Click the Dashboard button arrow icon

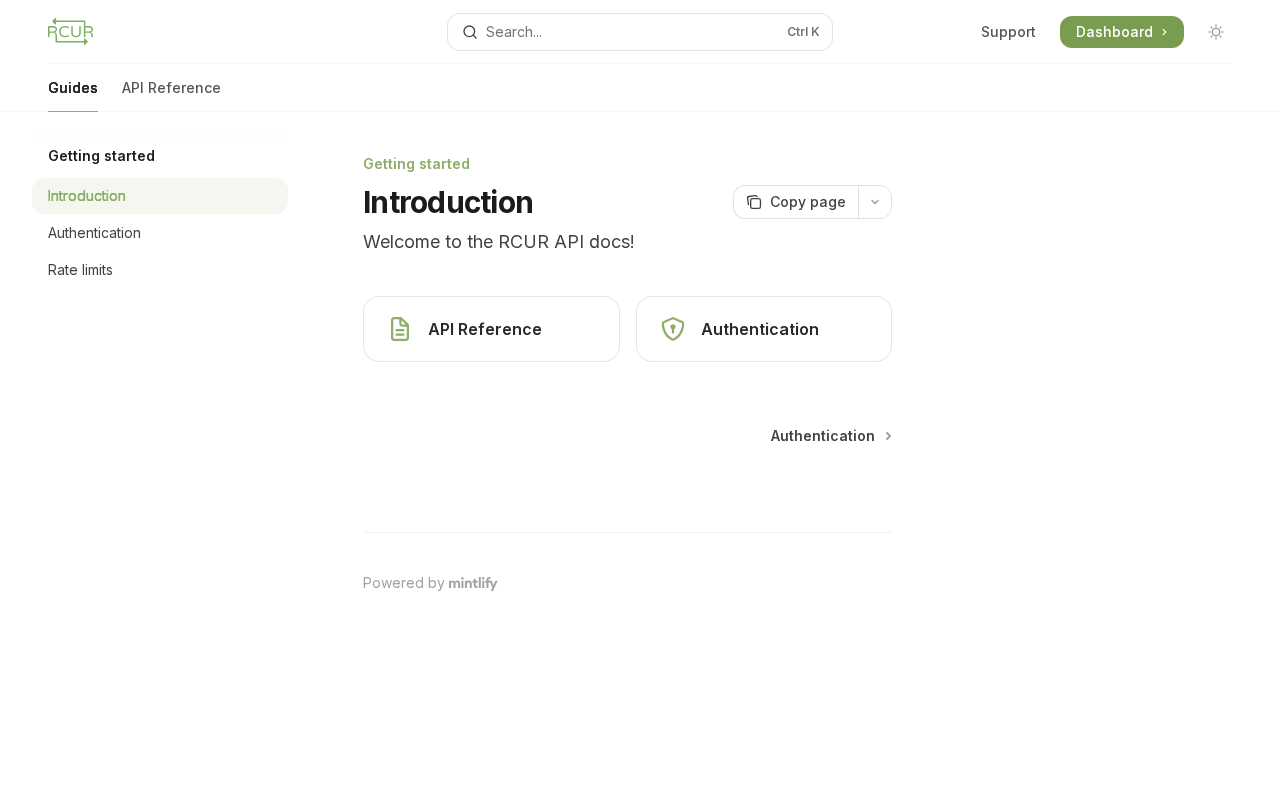click(1164, 32)
